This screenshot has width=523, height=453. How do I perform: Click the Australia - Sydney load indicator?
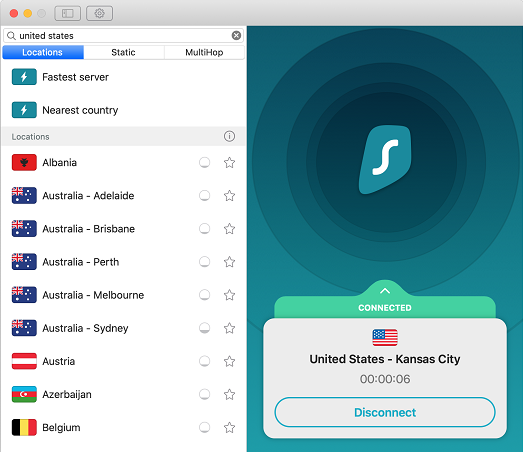[x=204, y=328]
